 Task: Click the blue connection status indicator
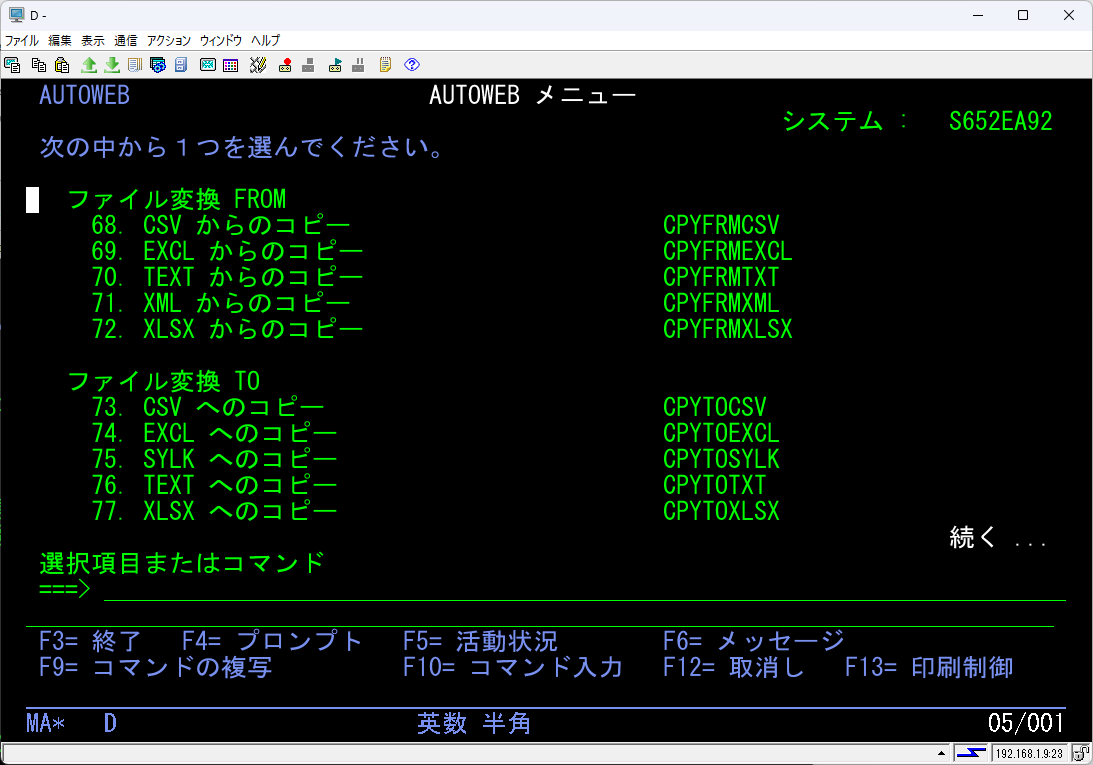971,753
